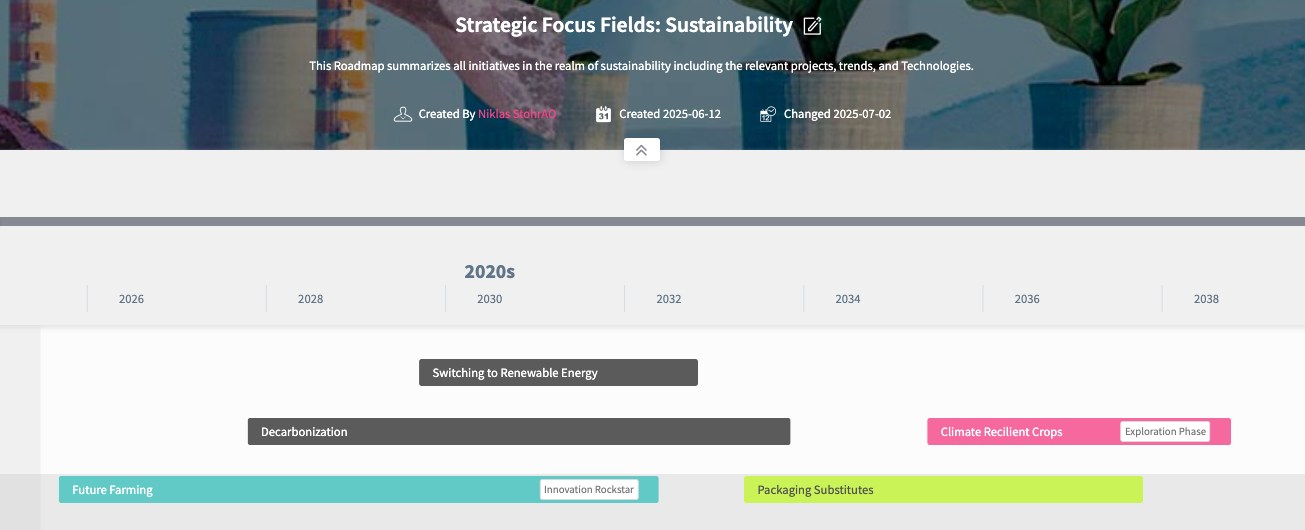Click the changed-date icon beside Changed 2025-07-02
Viewport: 1305px width, 530px height.
pyautogui.click(x=768, y=114)
